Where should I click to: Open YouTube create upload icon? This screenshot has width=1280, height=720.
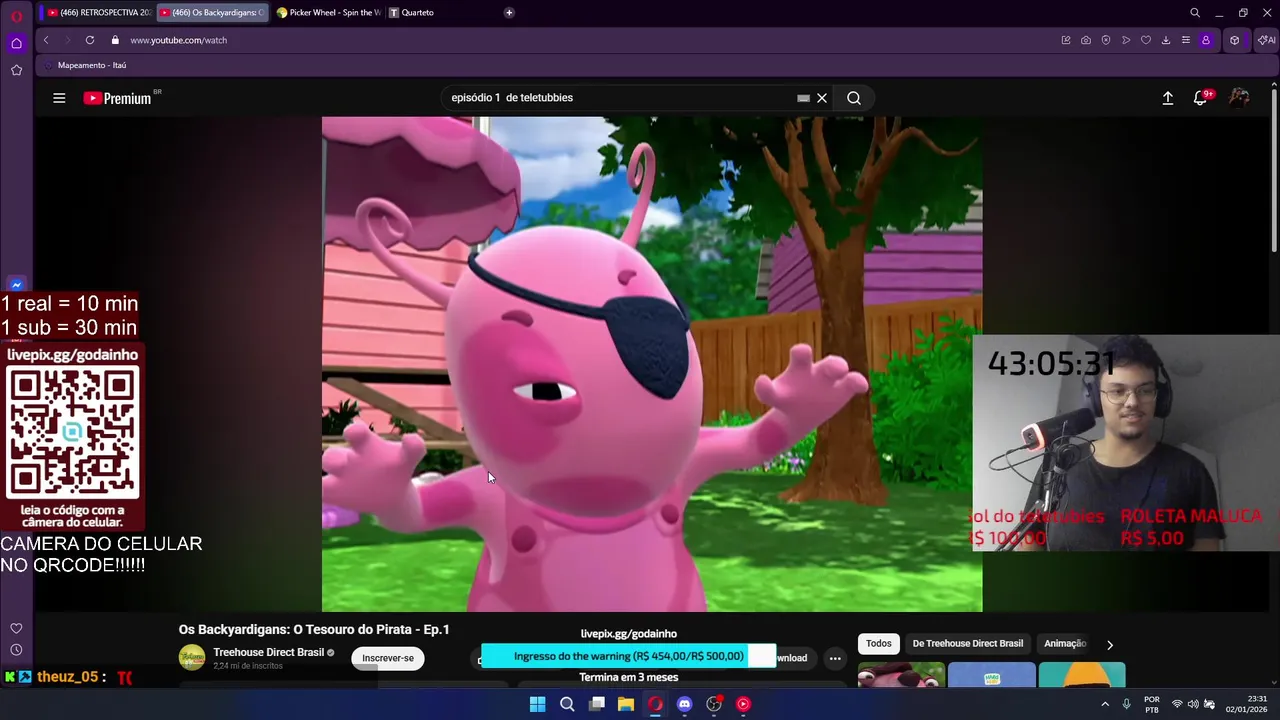(x=1167, y=98)
